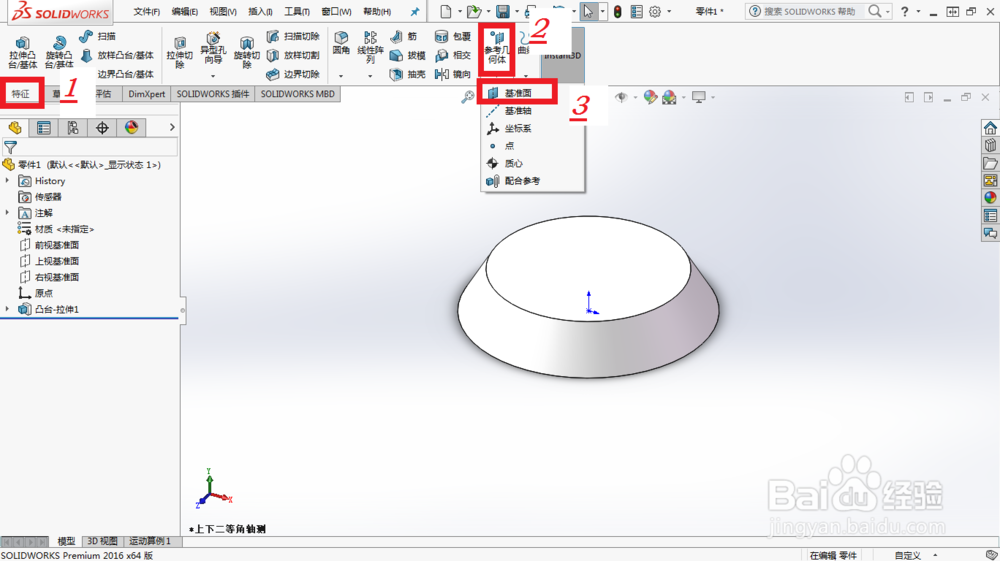Click the Extruded Boss/Base (拉伸凸台/基体) tool
Viewport: 1000px width, 561px height.
pyautogui.click(x=22, y=51)
